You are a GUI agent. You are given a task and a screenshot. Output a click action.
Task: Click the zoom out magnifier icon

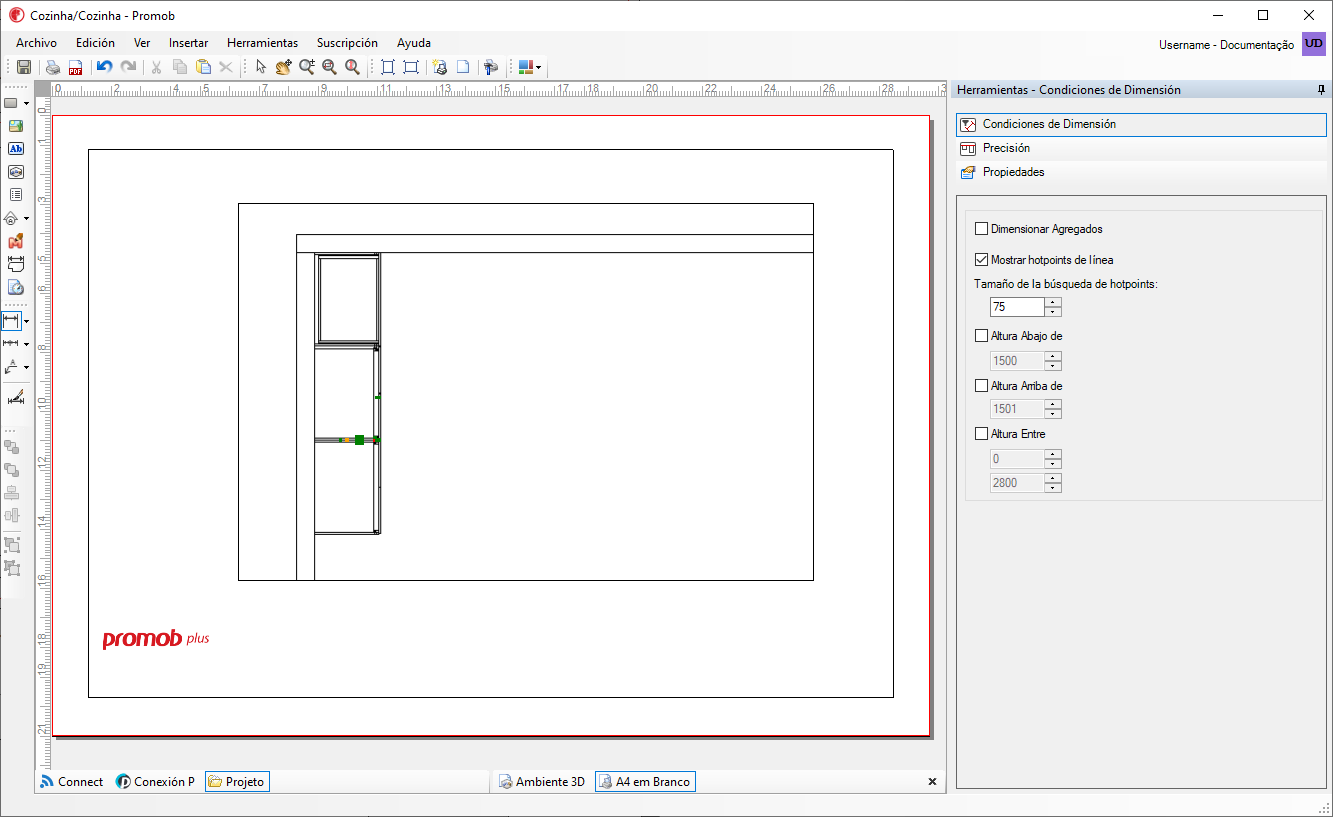pos(329,67)
